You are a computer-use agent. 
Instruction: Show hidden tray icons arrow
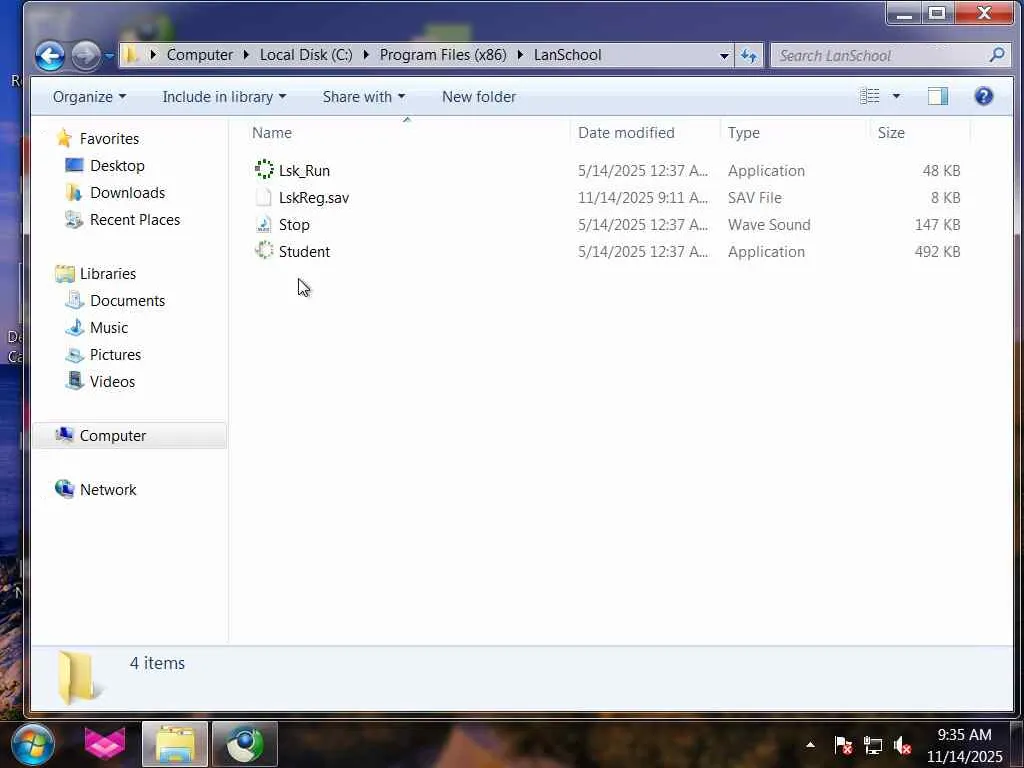pos(810,744)
